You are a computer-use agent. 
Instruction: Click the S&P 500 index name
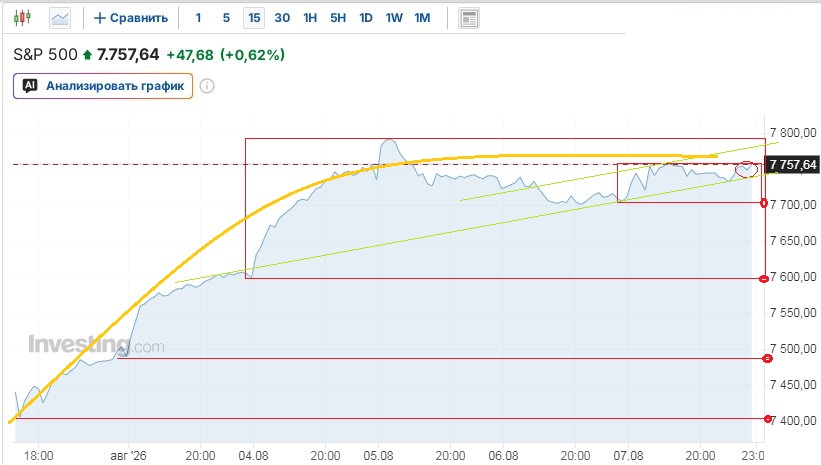tap(45, 54)
